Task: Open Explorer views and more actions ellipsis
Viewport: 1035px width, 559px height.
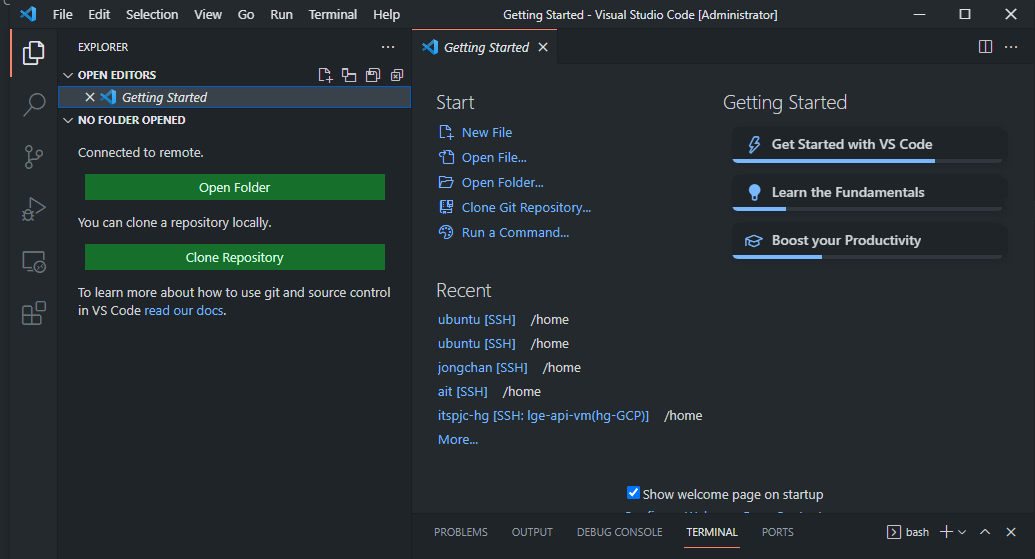Action: [x=388, y=47]
